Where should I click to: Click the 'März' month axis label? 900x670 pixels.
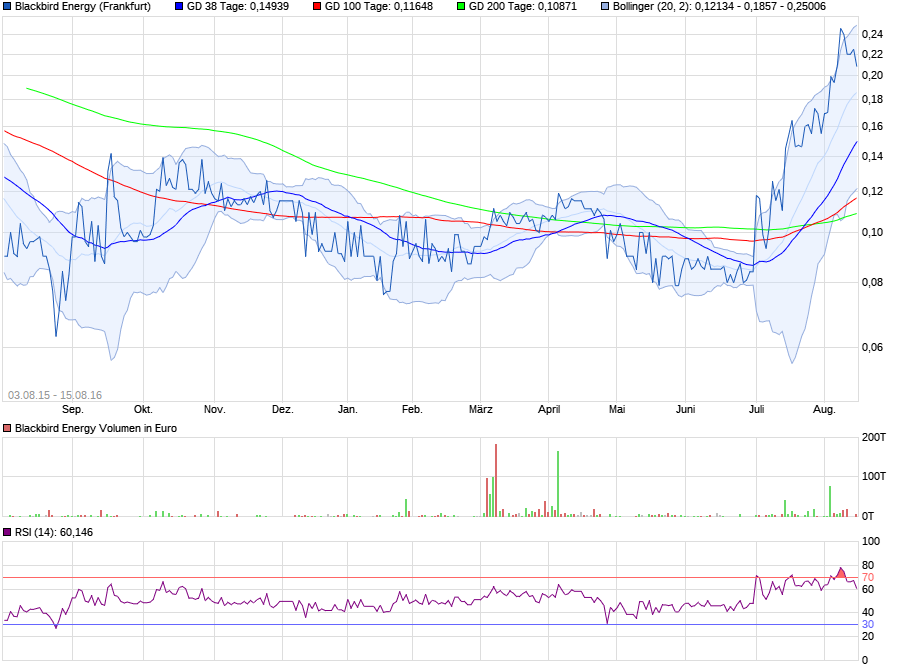(481, 409)
